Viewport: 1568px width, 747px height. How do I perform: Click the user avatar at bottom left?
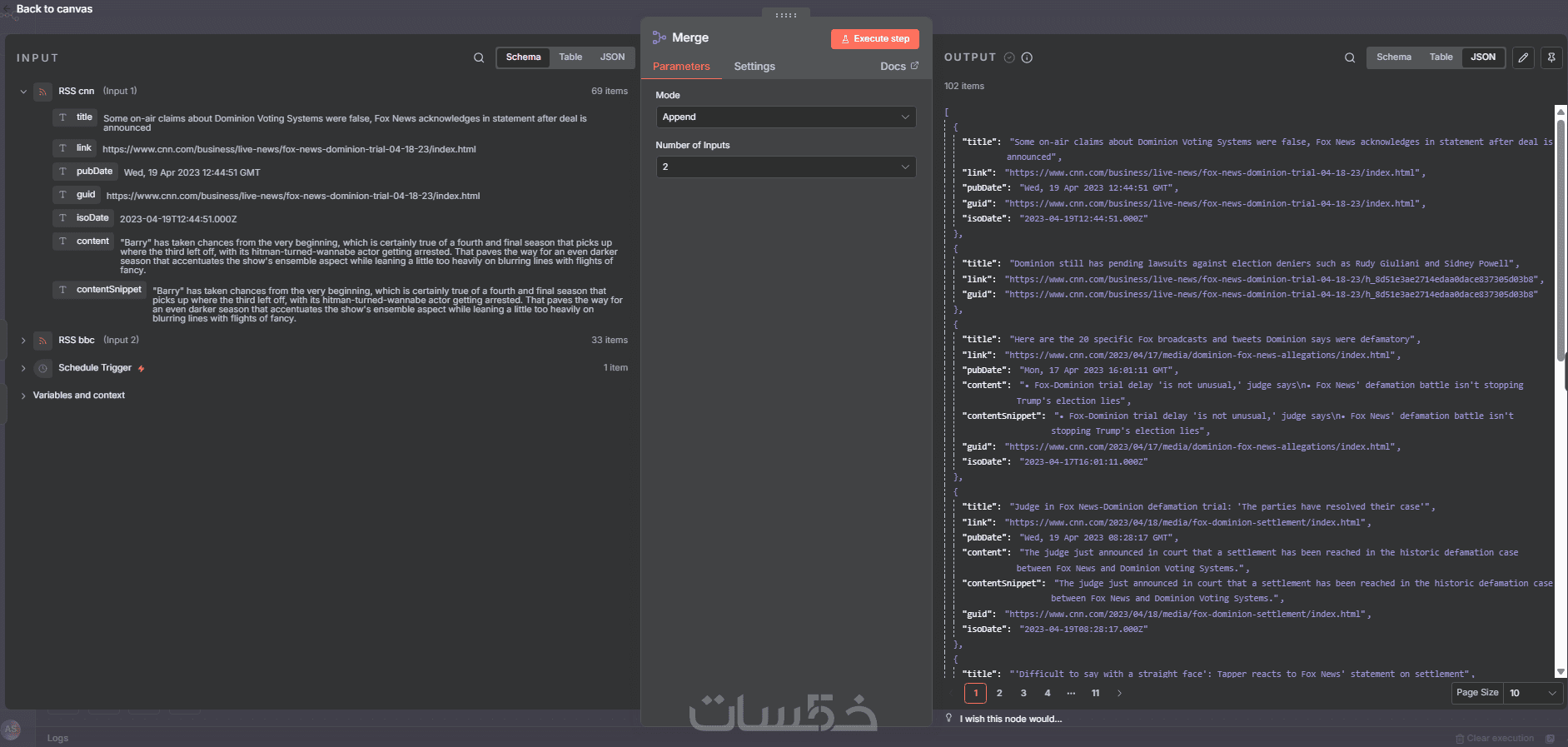(11, 730)
